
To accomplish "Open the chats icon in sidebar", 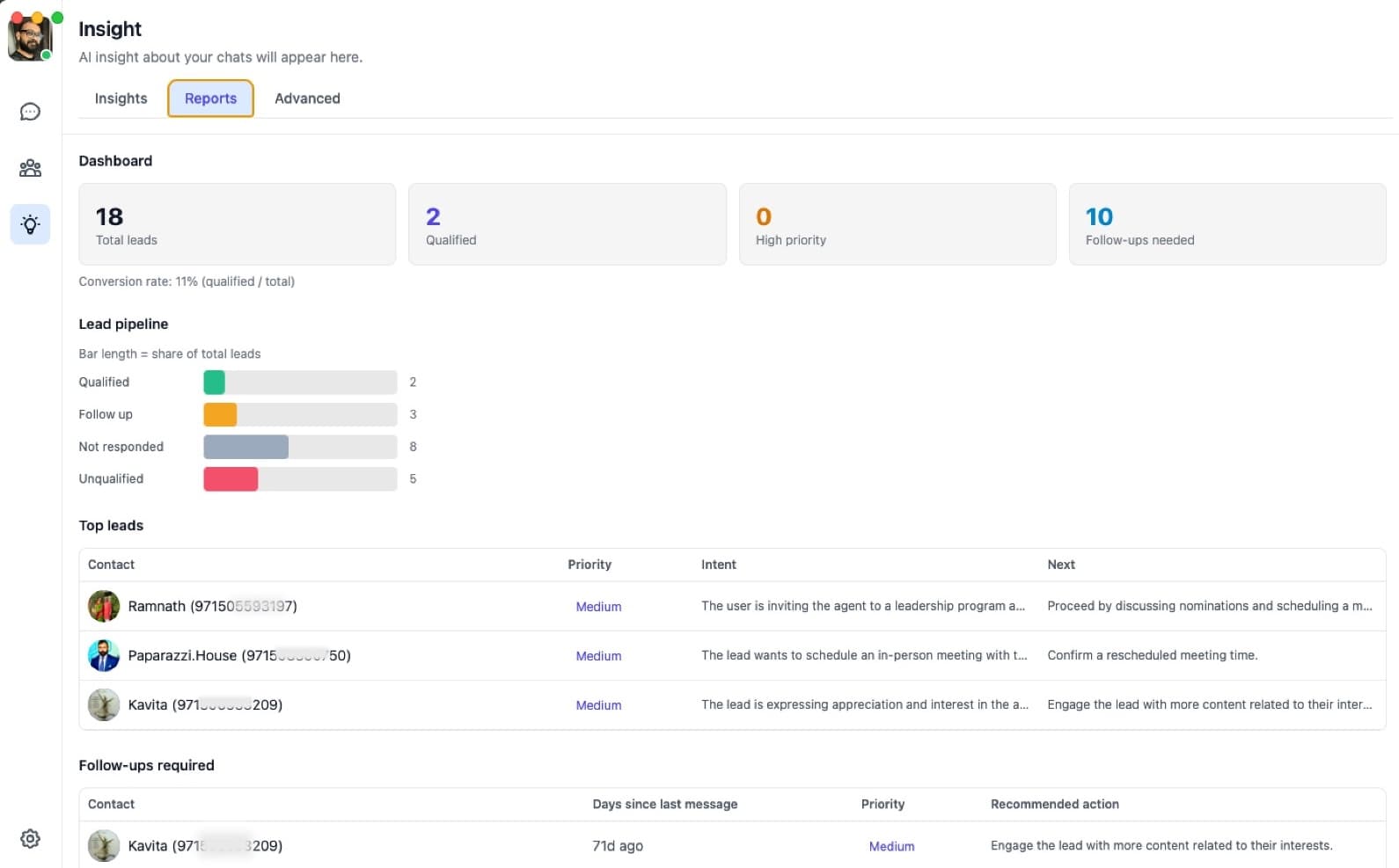I will (x=30, y=112).
